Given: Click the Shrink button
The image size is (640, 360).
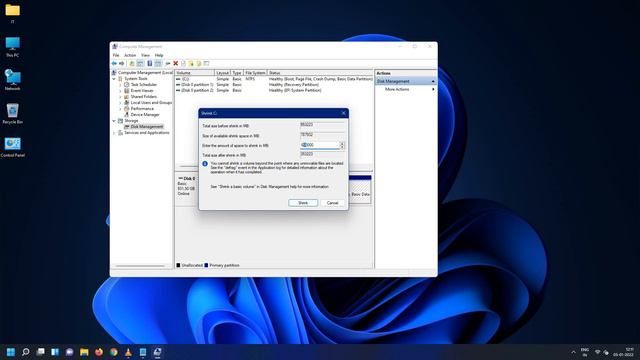Looking at the screenshot, I should [303, 203].
